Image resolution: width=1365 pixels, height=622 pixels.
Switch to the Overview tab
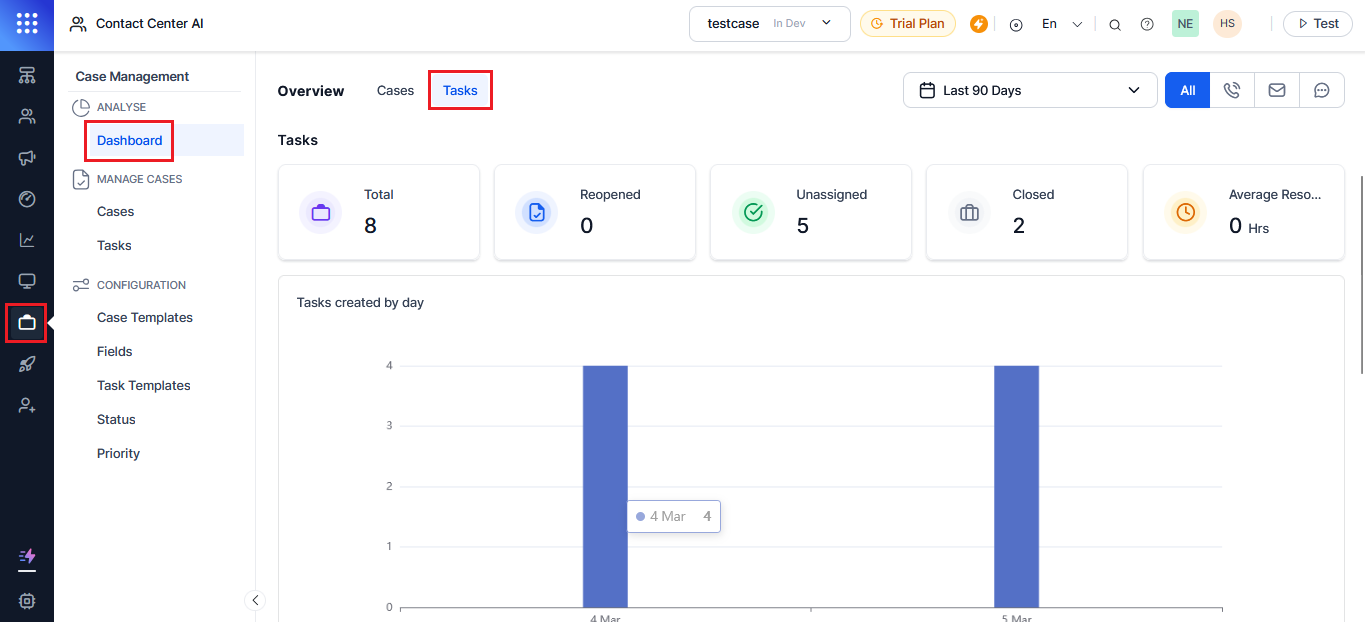point(310,90)
